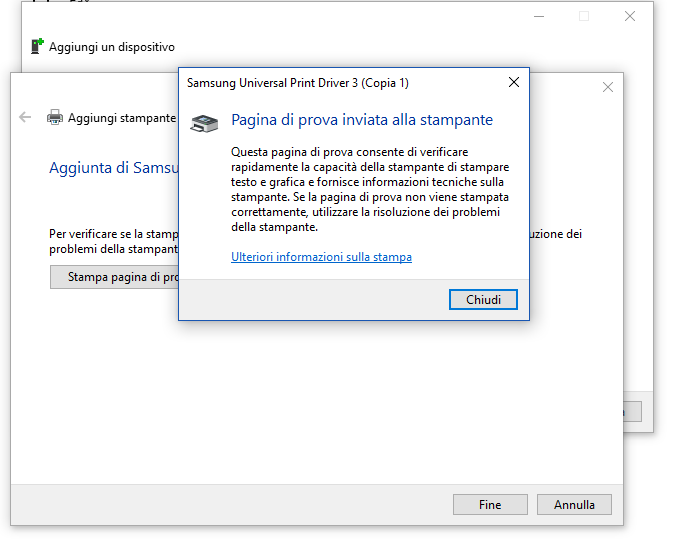
Task: Click the Annulla button in the wizard
Action: point(573,505)
